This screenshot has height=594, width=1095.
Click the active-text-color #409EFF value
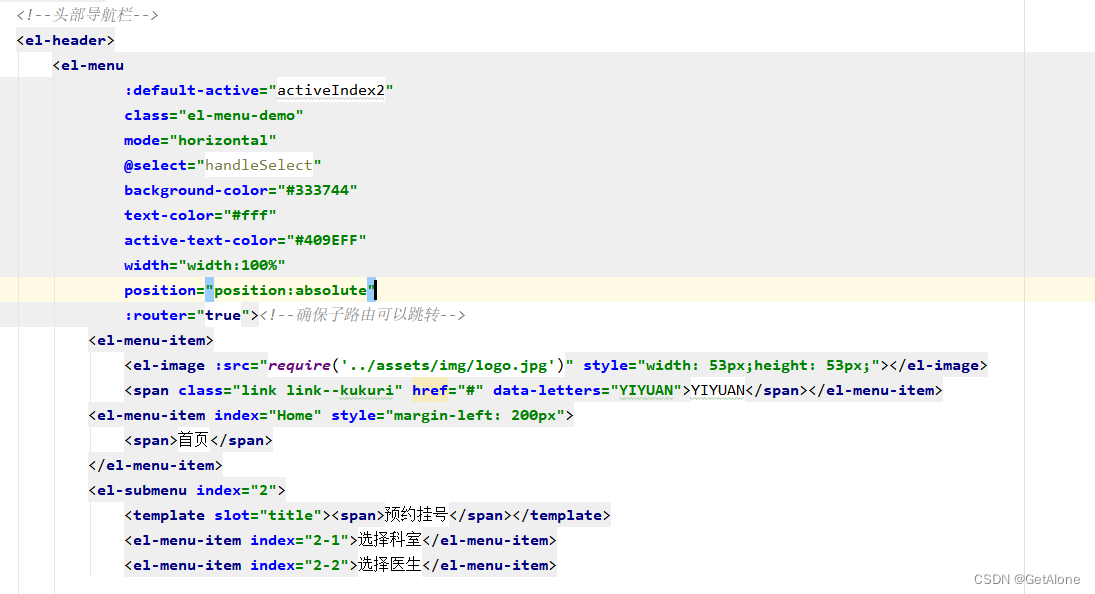(326, 241)
